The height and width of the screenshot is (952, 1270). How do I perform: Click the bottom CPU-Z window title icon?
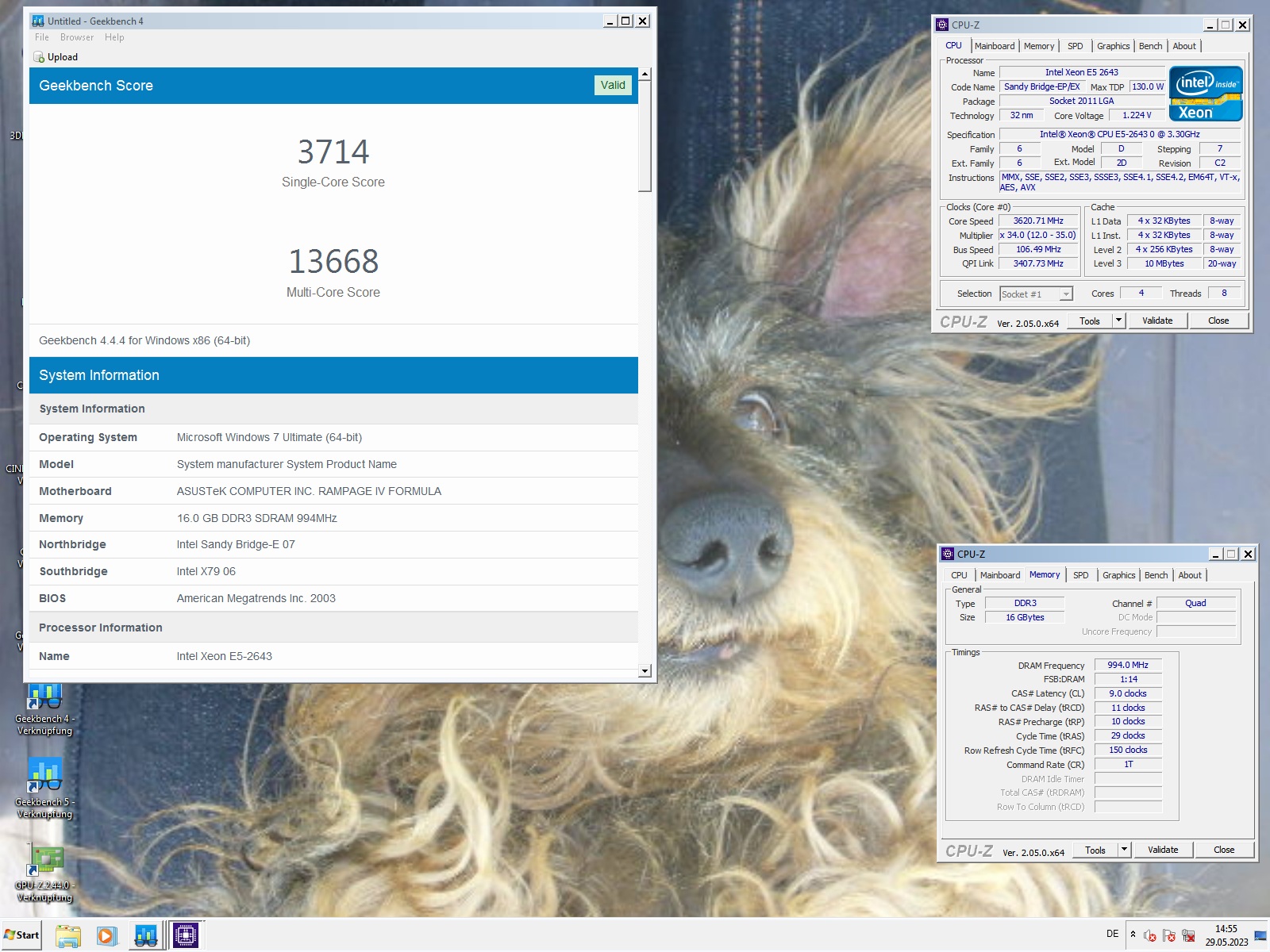point(948,554)
